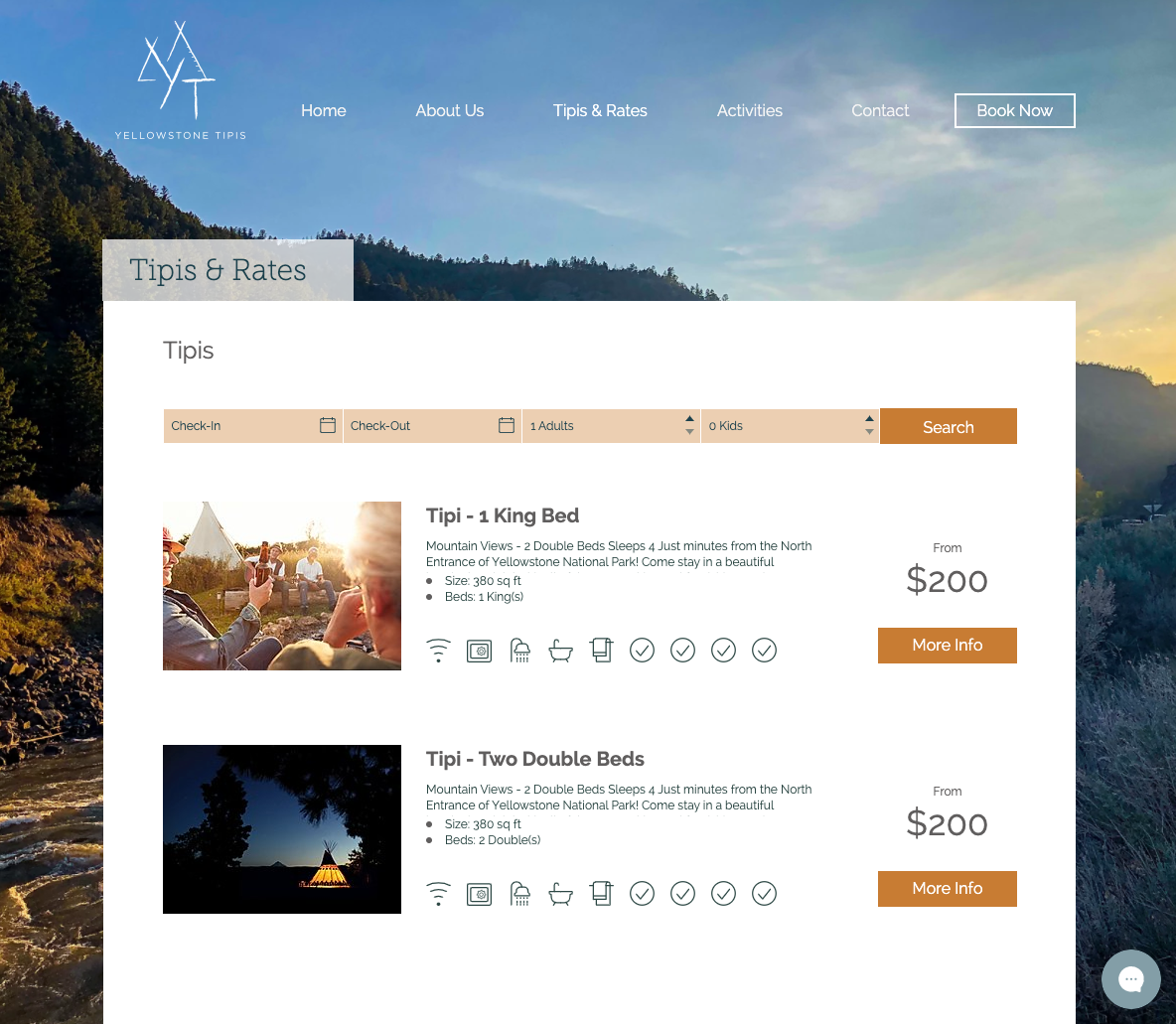The height and width of the screenshot is (1024, 1176).
Task: Increase the Adults count with the up arrow
Action: coord(689,418)
